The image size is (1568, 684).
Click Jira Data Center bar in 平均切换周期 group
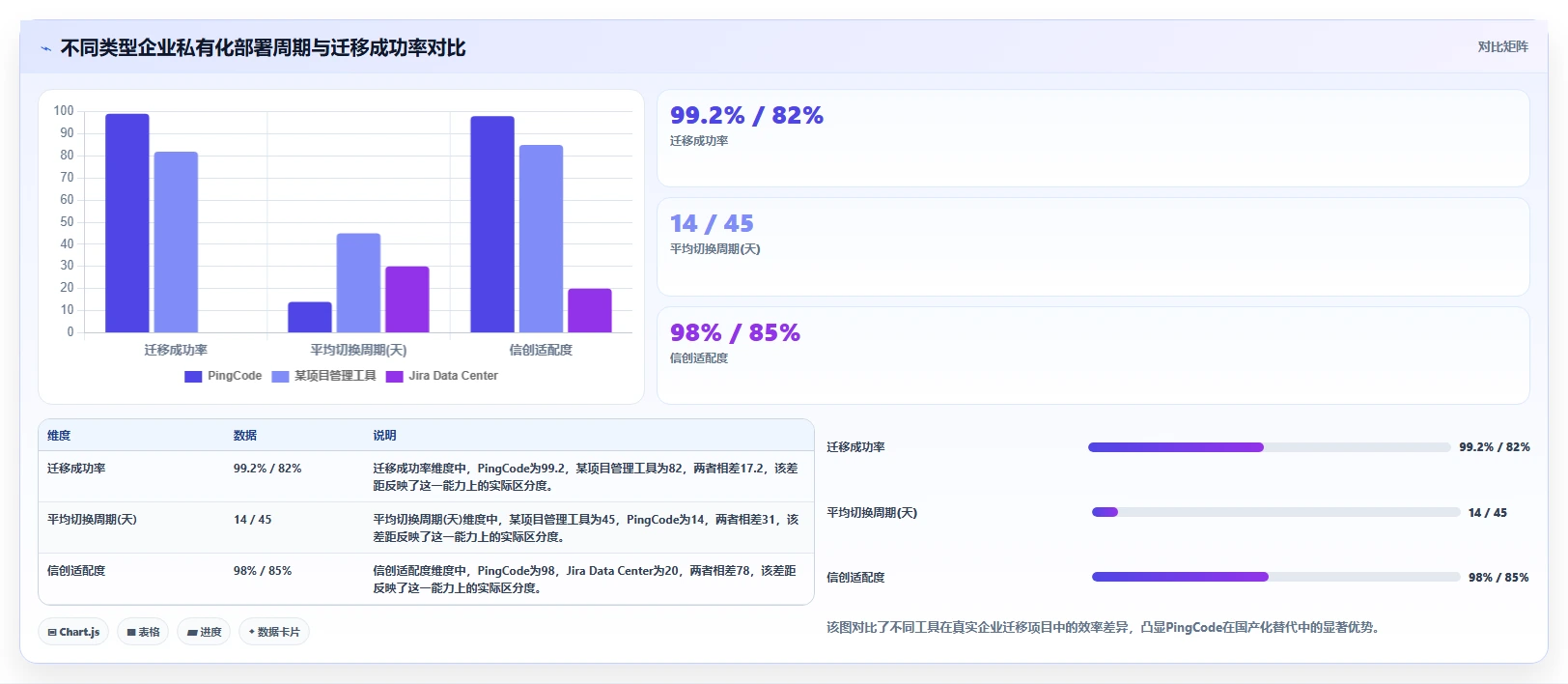pos(407,299)
